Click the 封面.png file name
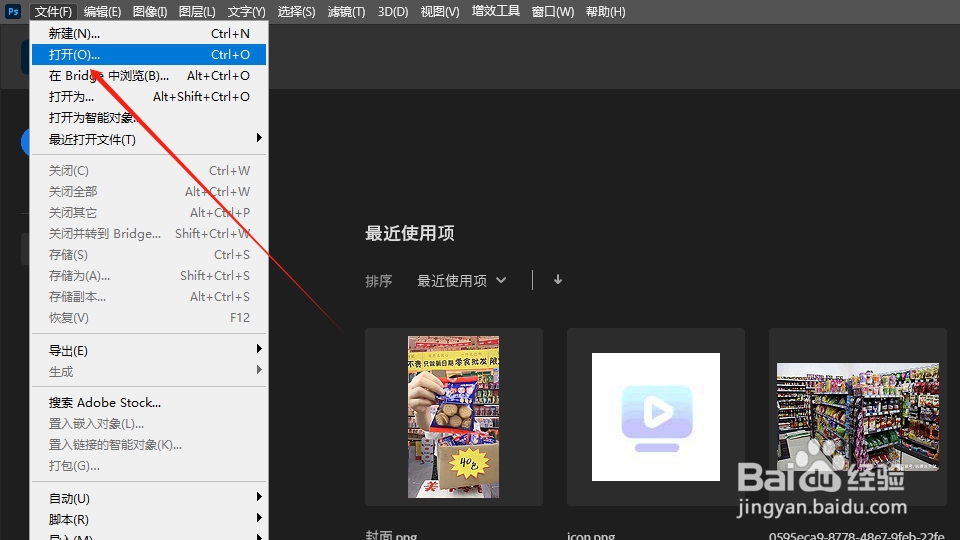 (x=391, y=534)
